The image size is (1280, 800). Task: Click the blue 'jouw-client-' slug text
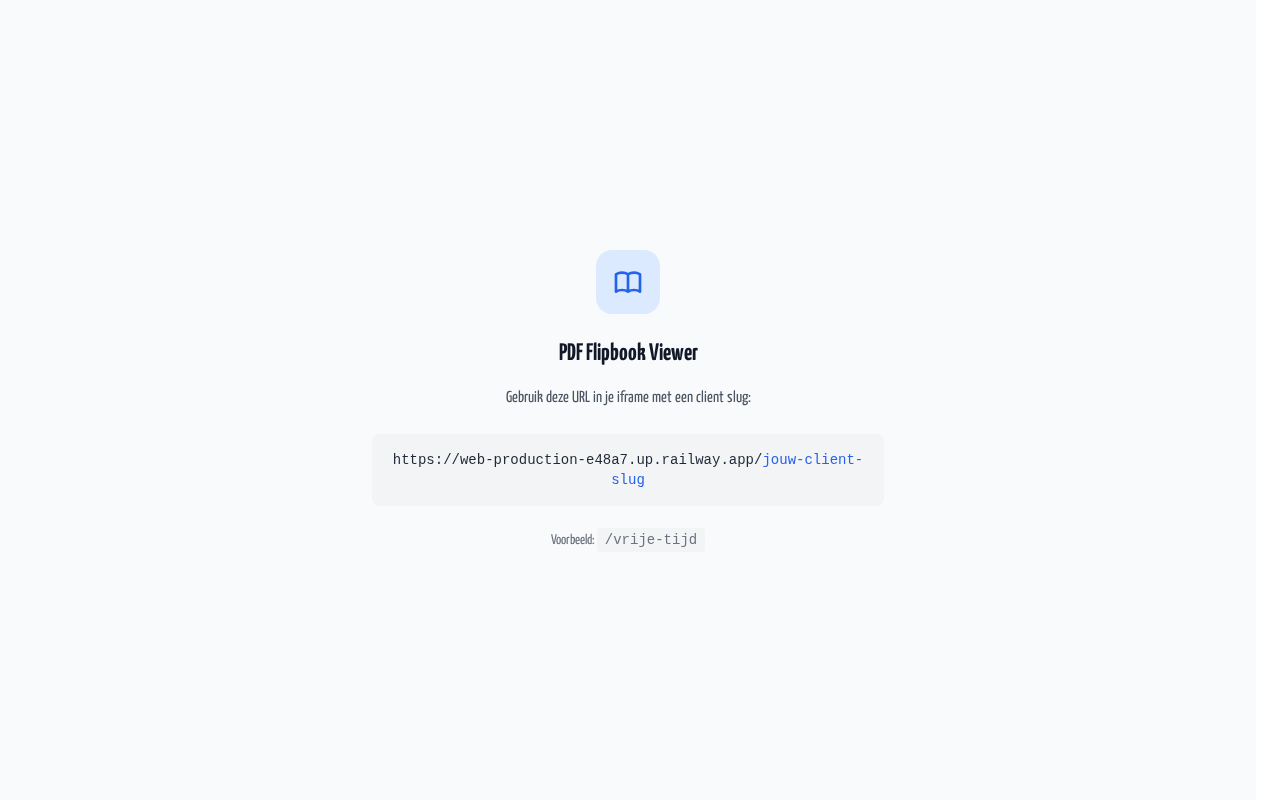812,460
